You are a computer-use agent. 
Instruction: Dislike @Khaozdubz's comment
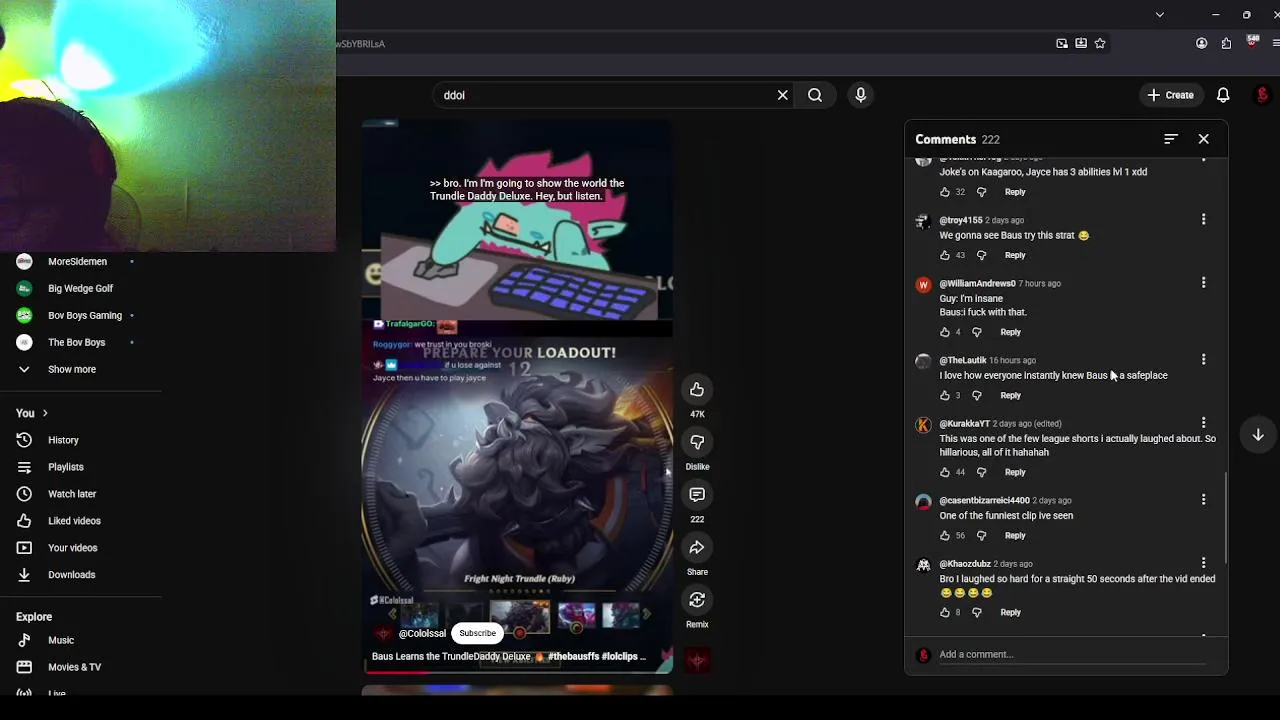tap(977, 612)
